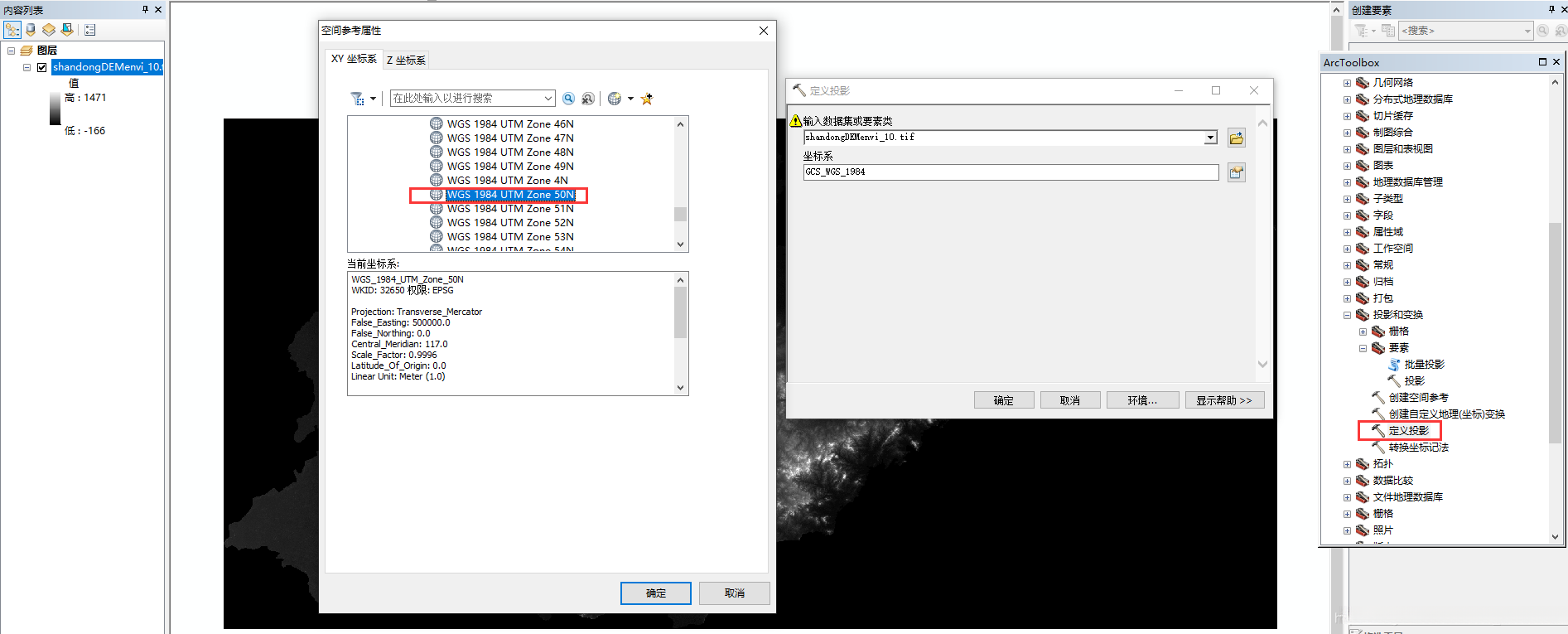Click globe icon beside WGS 1984 UTM Zone 46N
The height and width of the screenshot is (634, 1568).
437,123
